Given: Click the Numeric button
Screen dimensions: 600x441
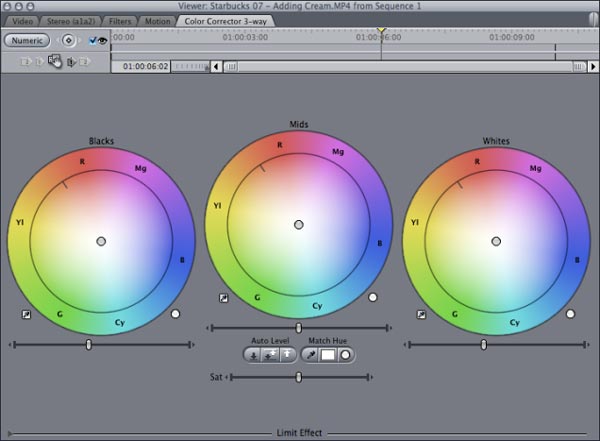Looking at the screenshot, I should [27, 41].
